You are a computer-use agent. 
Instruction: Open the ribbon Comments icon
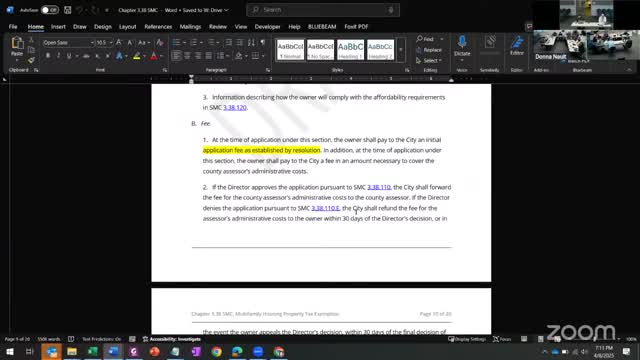[x=529, y=27]
